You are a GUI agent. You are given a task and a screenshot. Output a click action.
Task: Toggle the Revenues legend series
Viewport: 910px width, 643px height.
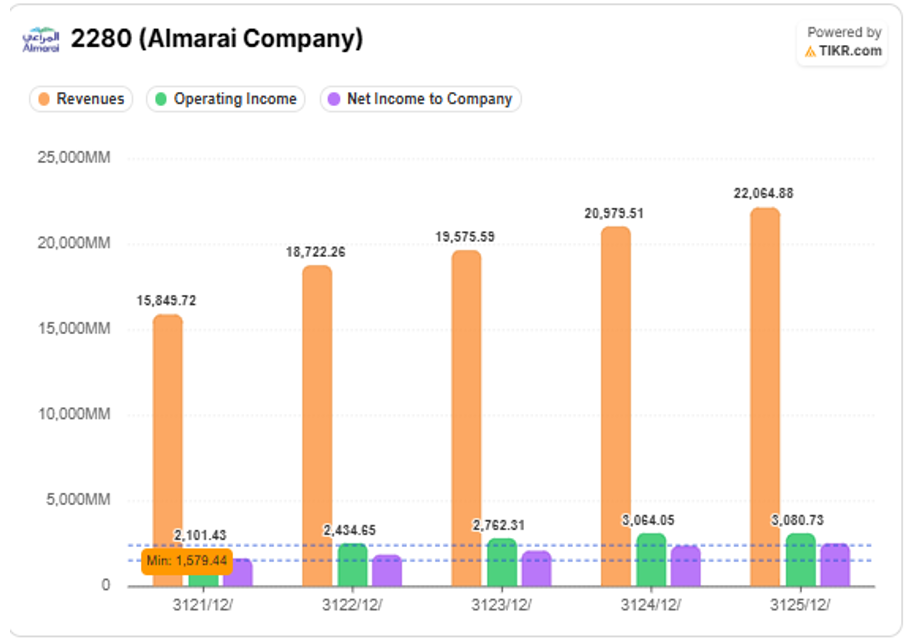81,99
